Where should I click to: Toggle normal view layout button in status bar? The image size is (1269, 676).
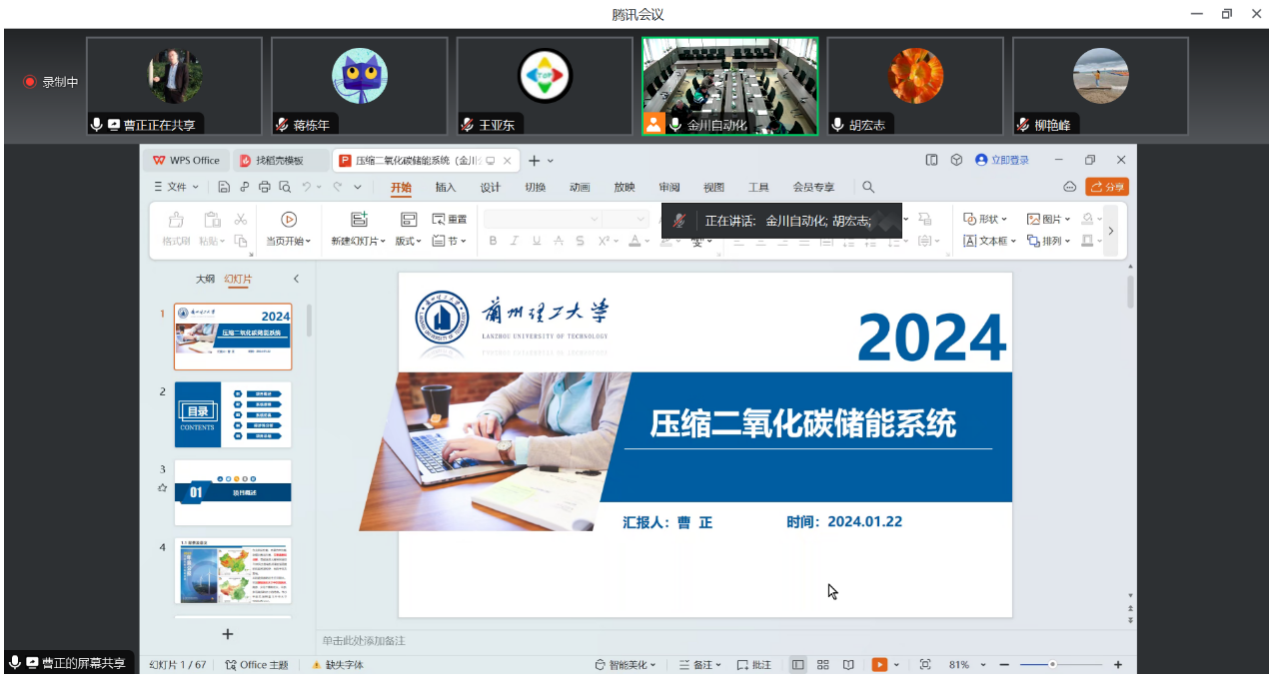click(798, 665)
